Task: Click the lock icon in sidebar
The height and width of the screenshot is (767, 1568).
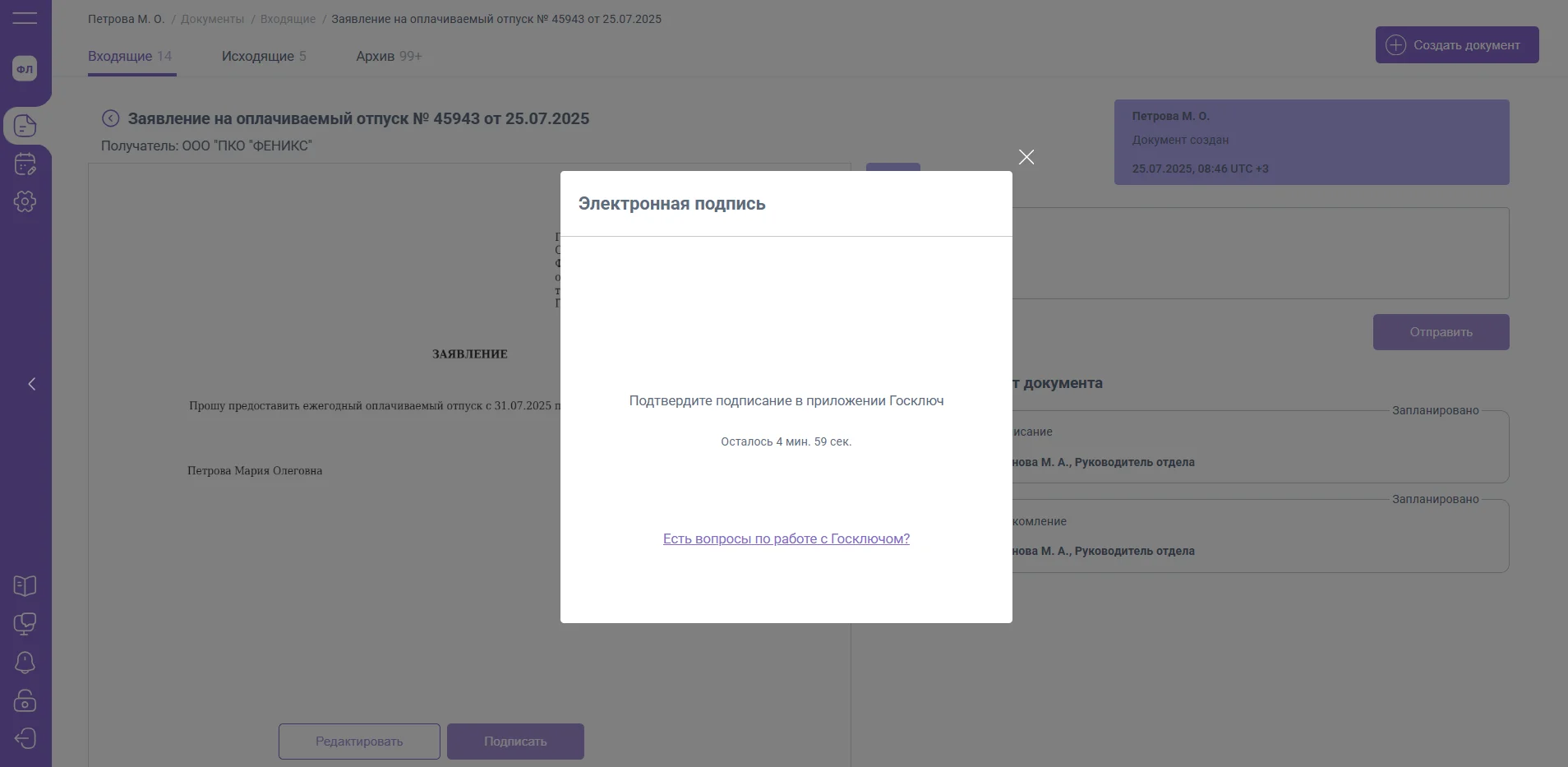Action: click(25, 700)
